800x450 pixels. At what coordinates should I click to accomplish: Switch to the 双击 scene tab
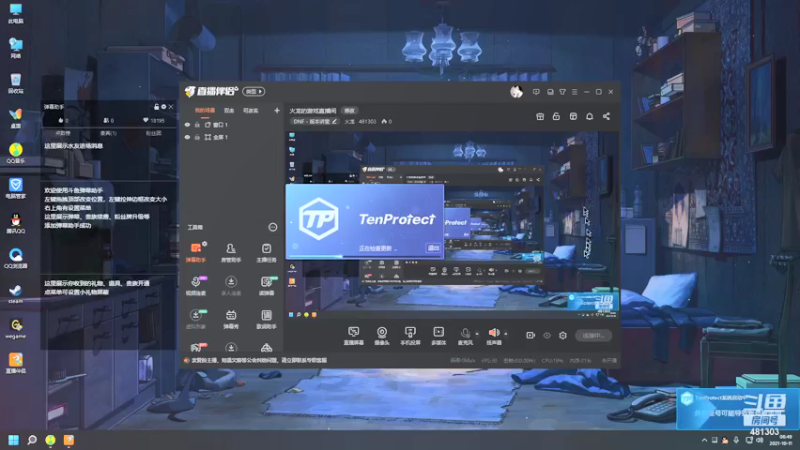pos(229,110)
